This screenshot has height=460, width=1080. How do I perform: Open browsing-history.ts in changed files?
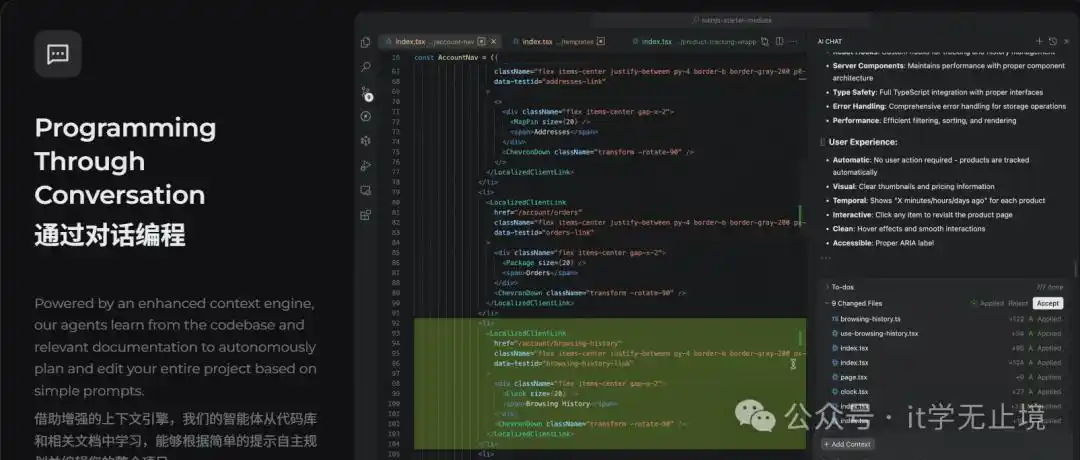tap(870, 319)
